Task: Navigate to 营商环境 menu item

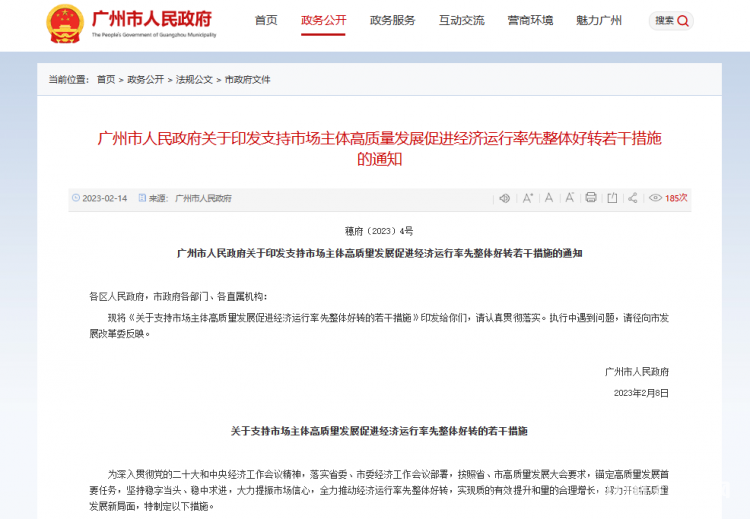Action: [x=530, y=20]
